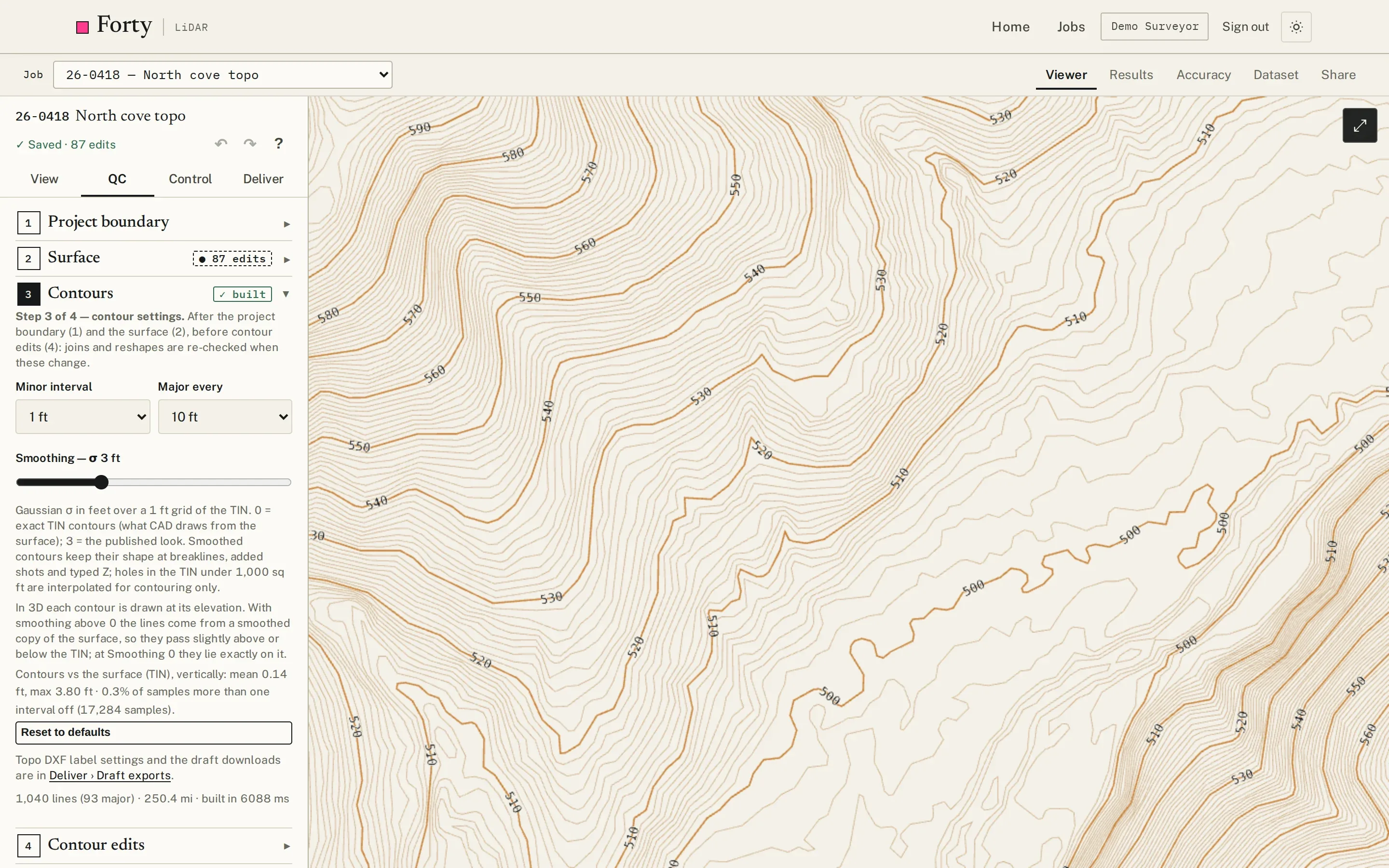Click the 87 edits badge on Surface
Screen dimensions: 1389x868
tap(232, 259)
